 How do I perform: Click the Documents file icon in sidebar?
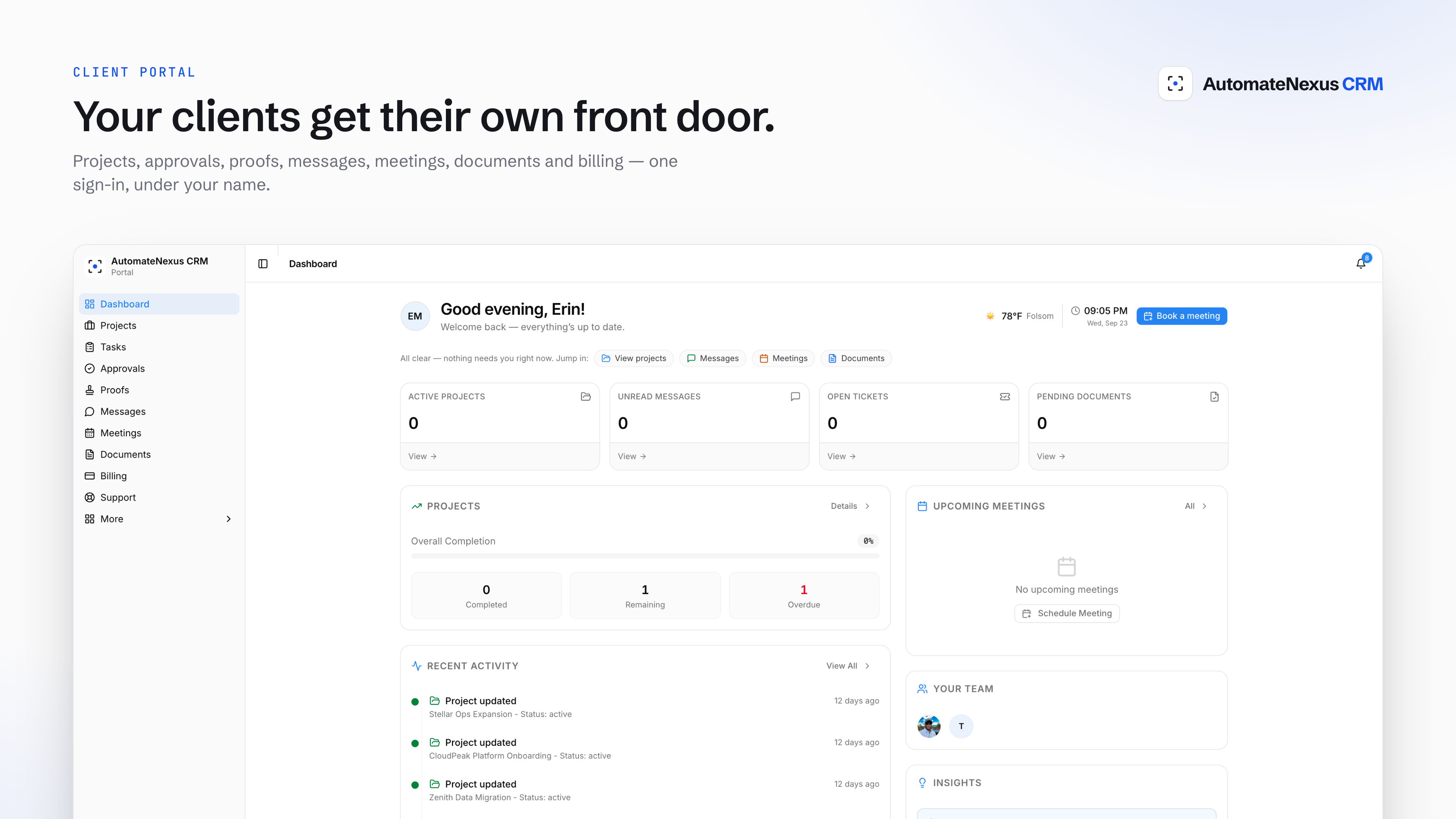(89, 455)
